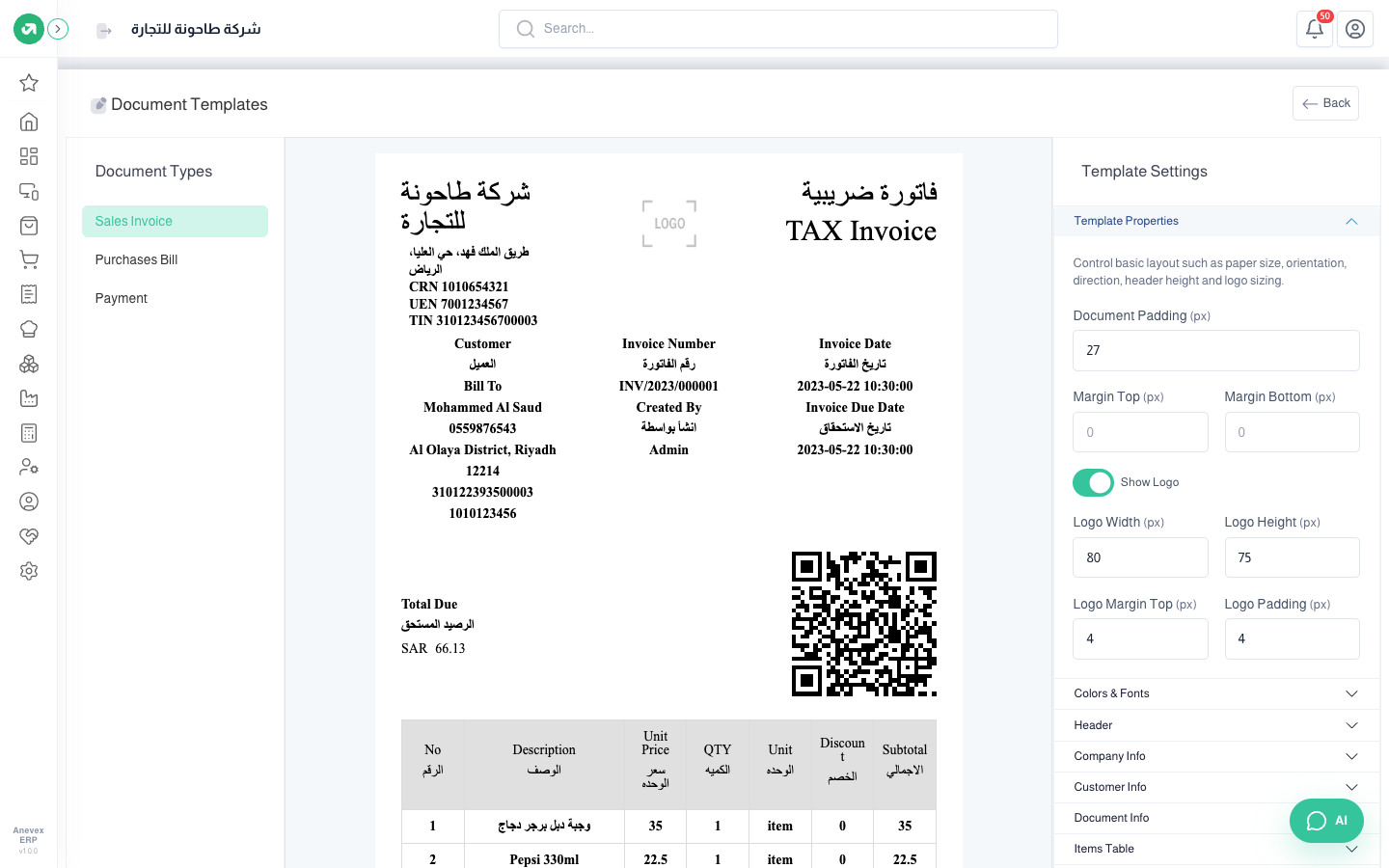
Task: Open the AI chat assistant button
Action: 1326,821
